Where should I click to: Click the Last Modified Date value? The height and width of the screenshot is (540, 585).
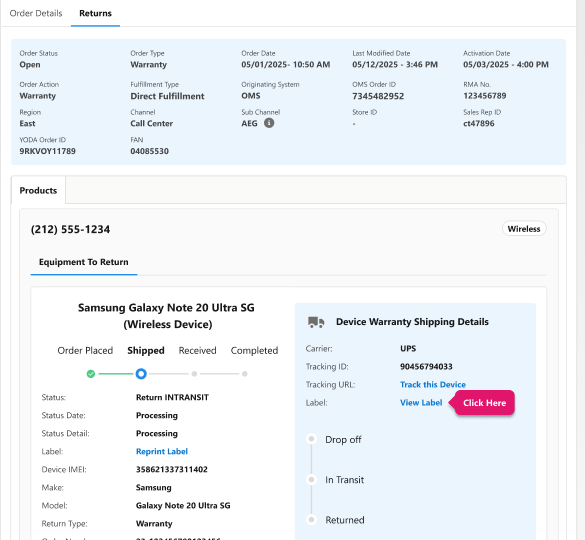(395, 65)
